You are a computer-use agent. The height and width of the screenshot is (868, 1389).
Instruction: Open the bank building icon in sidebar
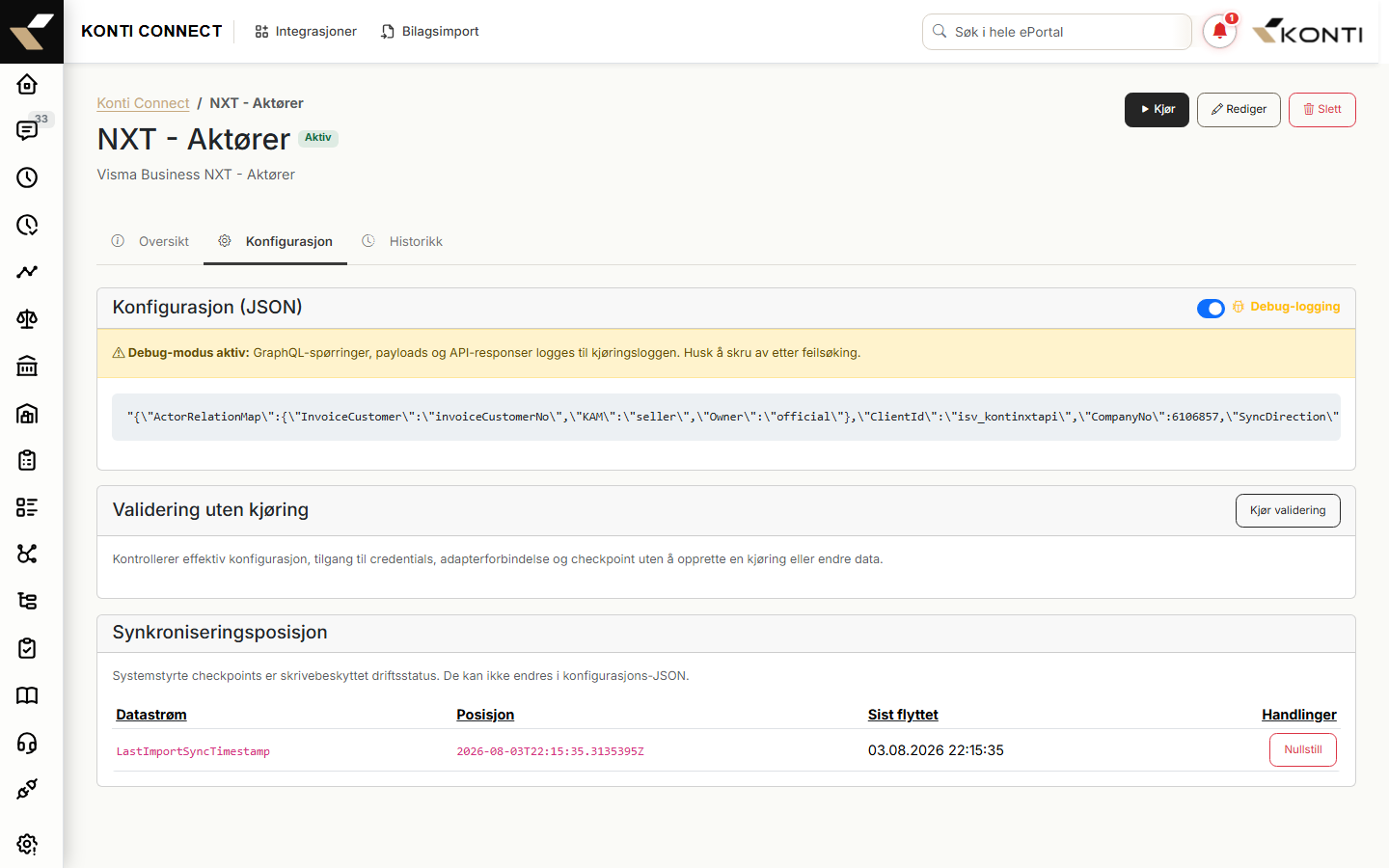tap(27, 366)
